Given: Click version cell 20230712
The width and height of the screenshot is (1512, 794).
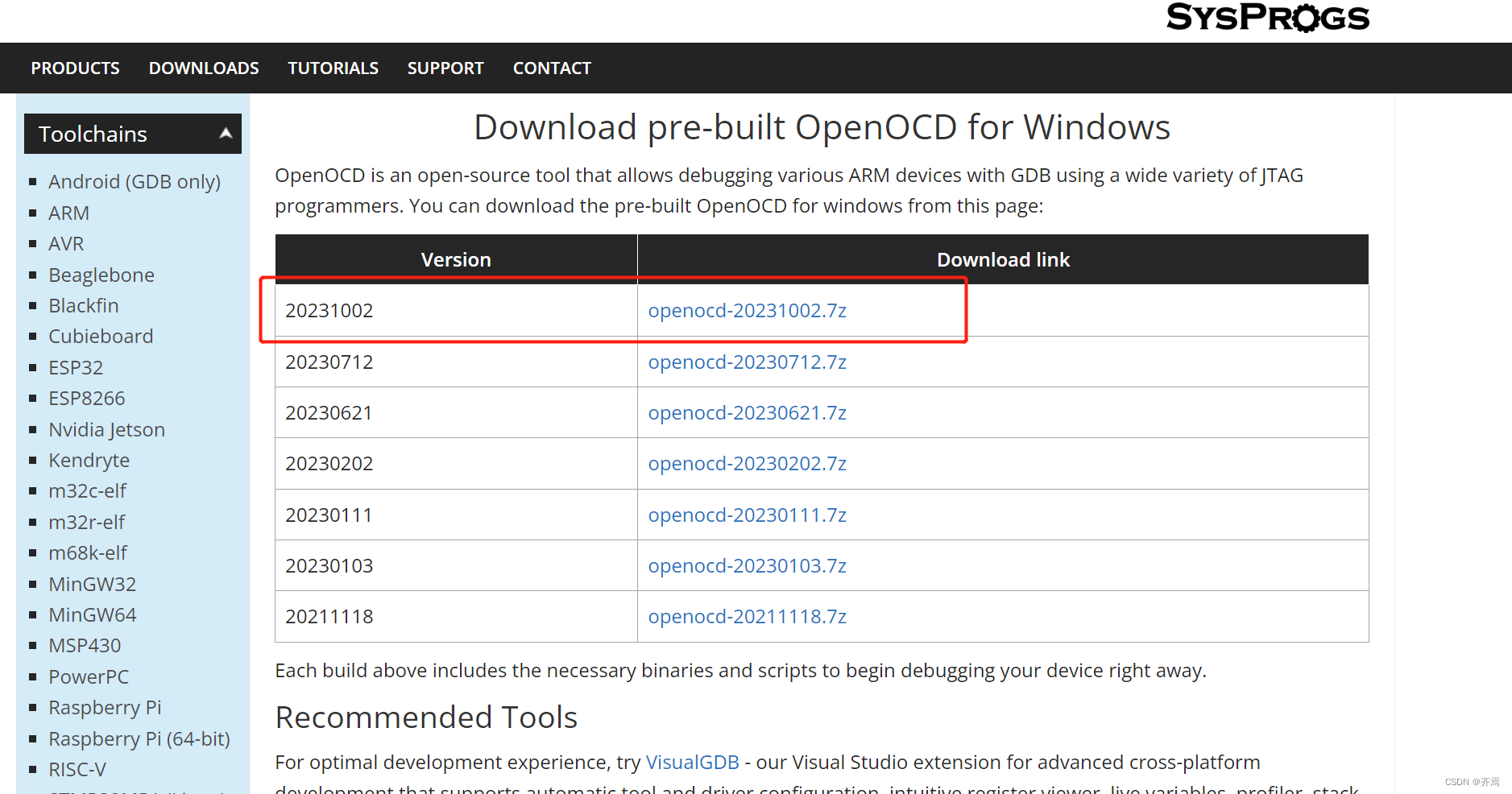Looking at the screenshot, I should [x=456, y=362].
